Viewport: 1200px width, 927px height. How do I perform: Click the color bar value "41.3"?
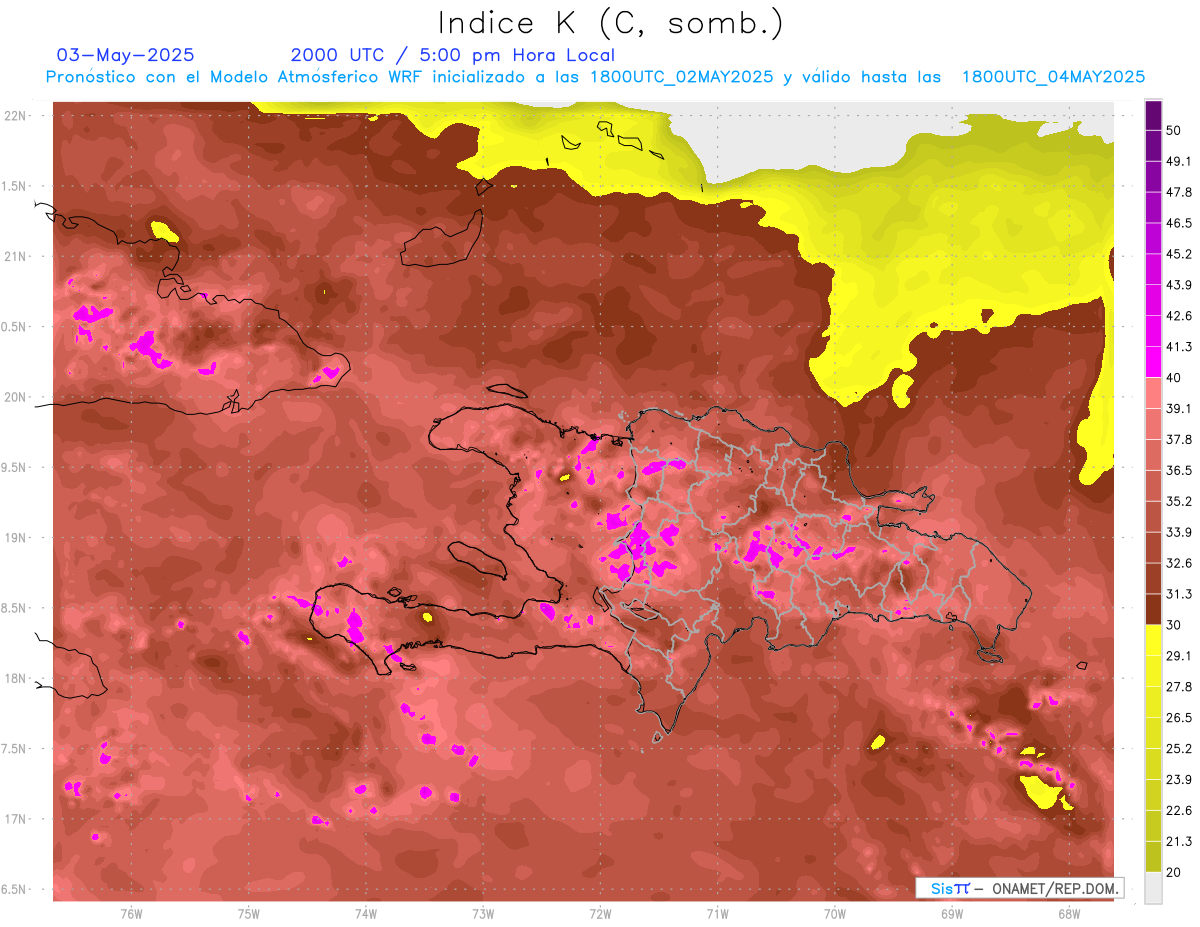coord(1181,347)
